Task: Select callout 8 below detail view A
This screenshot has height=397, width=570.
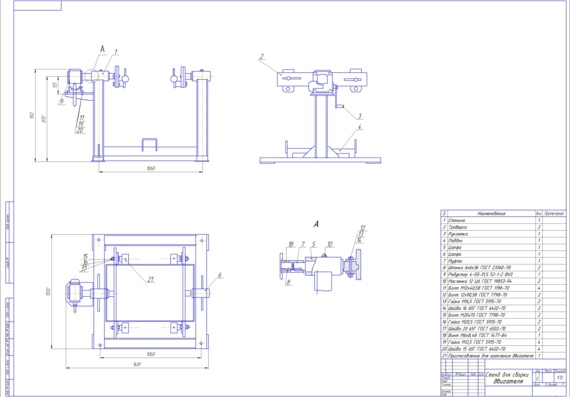Action: point(288,282)
